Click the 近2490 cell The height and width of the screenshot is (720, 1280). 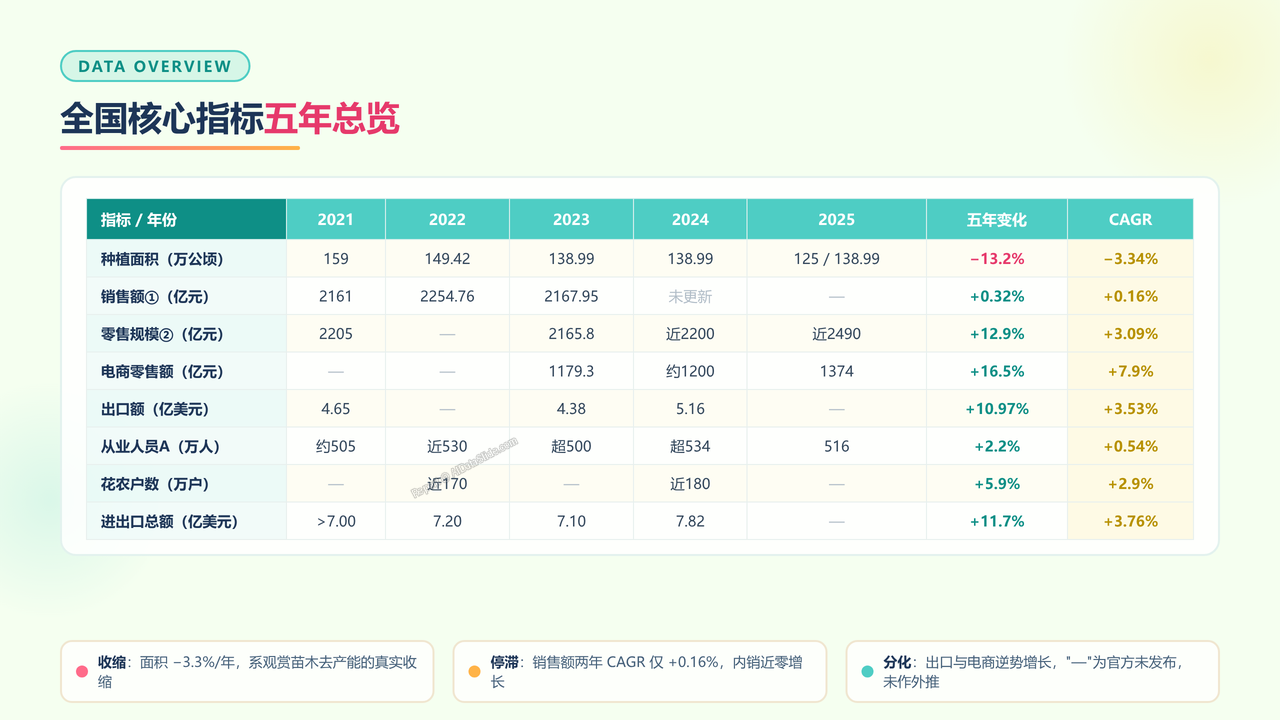[837, 334]
